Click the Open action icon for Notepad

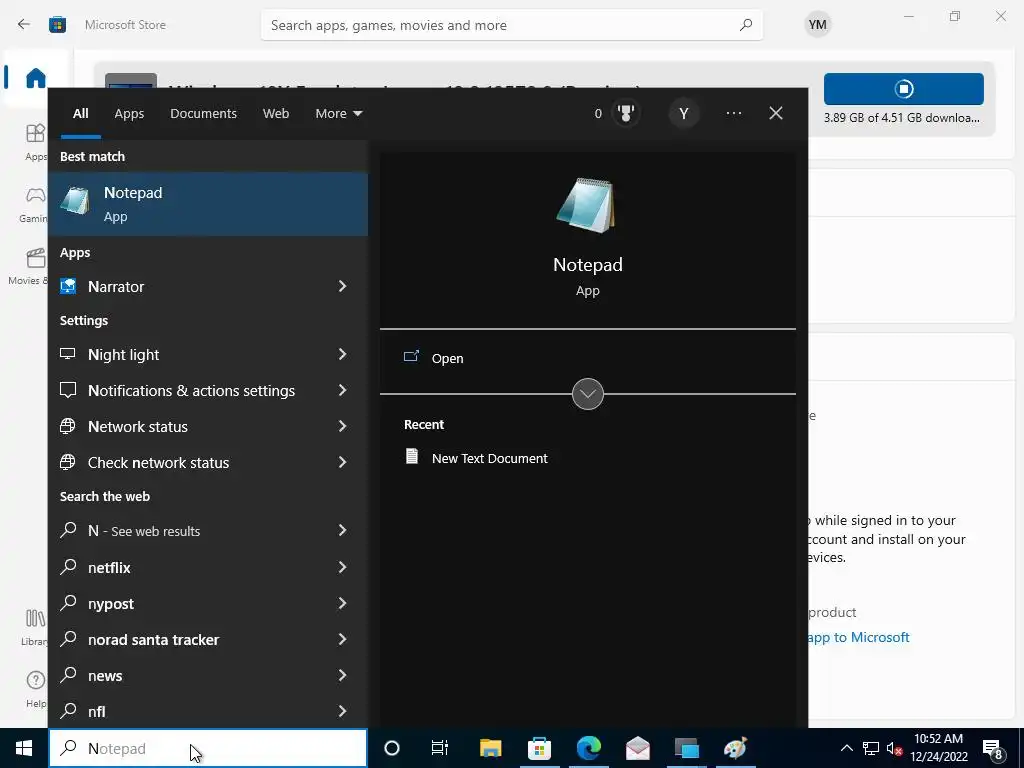(411, 357)
